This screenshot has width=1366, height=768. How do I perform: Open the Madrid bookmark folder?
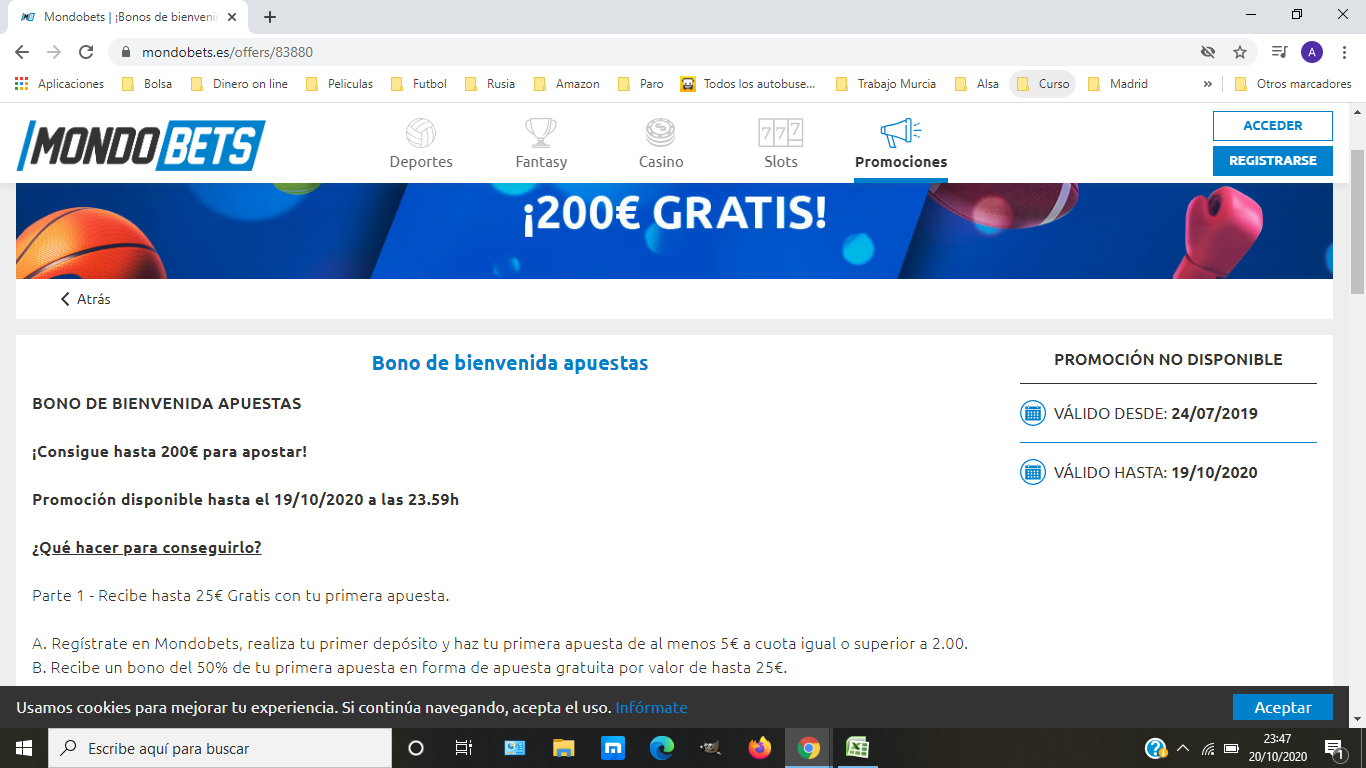point(1118,84)
